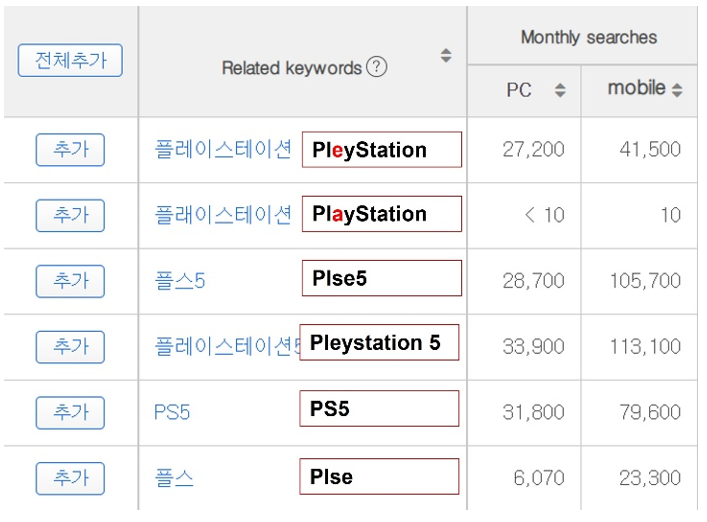Select the mobile value 10 in the 플래이스테이션 row
The image size is (707, 522).
(x=670, y=215)
